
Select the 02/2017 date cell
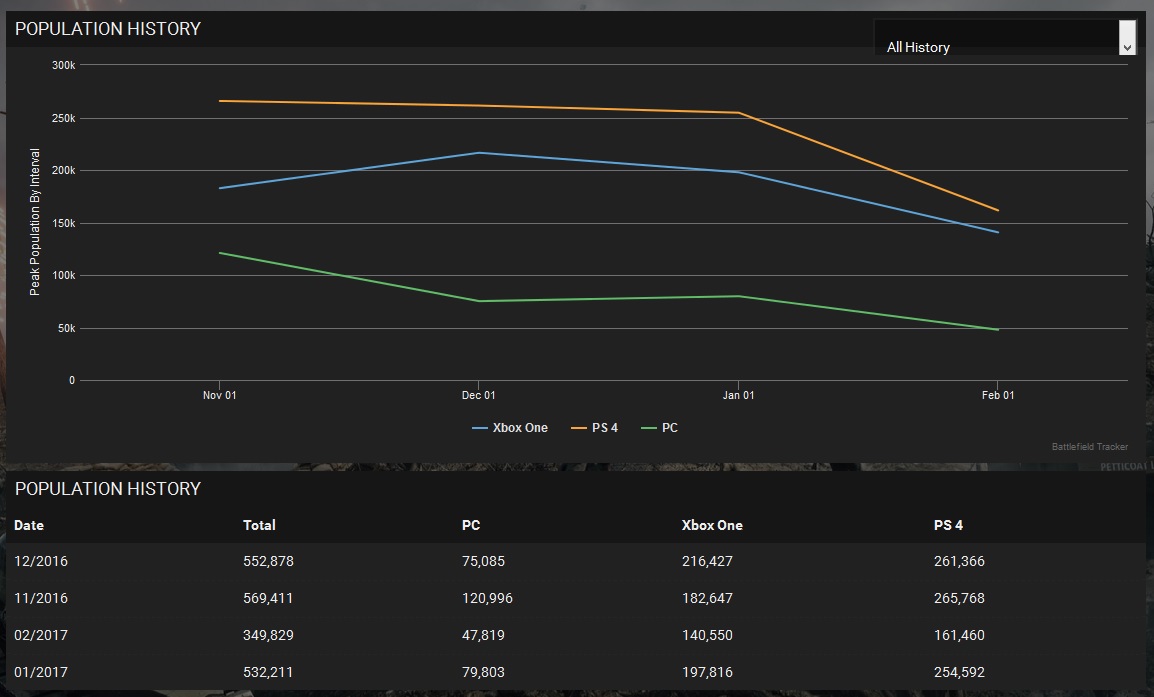point(41,635)
